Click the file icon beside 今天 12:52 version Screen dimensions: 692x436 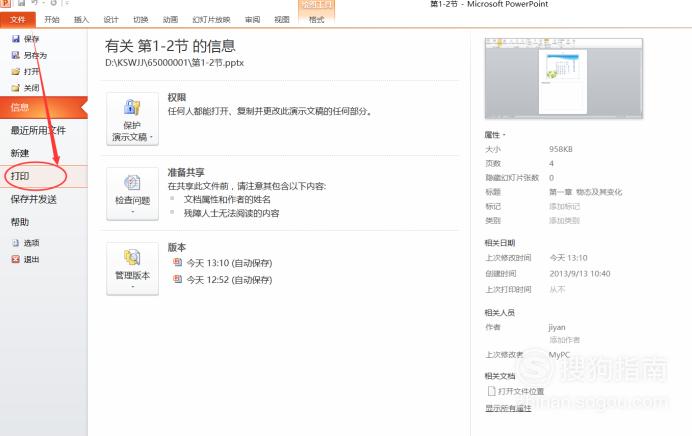click(177, 279)
